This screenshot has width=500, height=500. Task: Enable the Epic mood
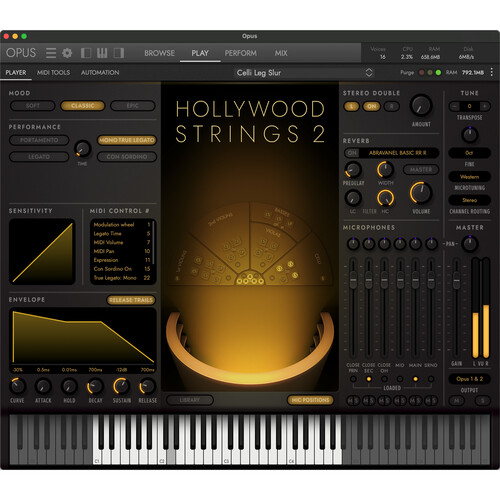click(x=133, y=106)
